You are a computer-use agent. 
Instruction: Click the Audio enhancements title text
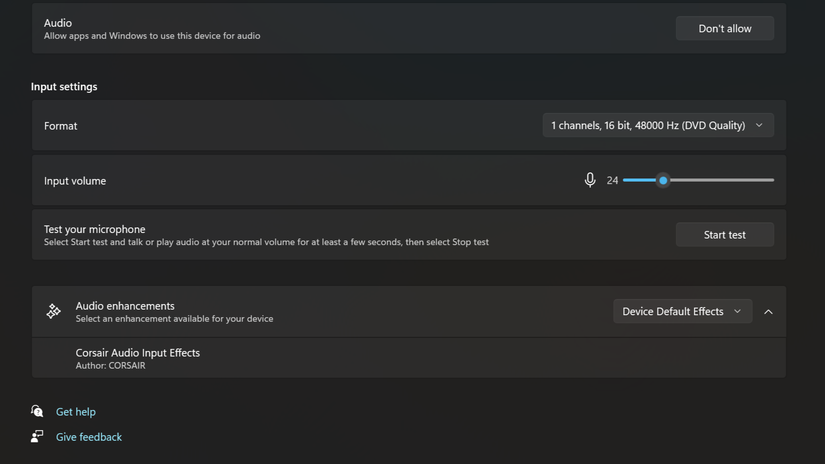point(125,306)
